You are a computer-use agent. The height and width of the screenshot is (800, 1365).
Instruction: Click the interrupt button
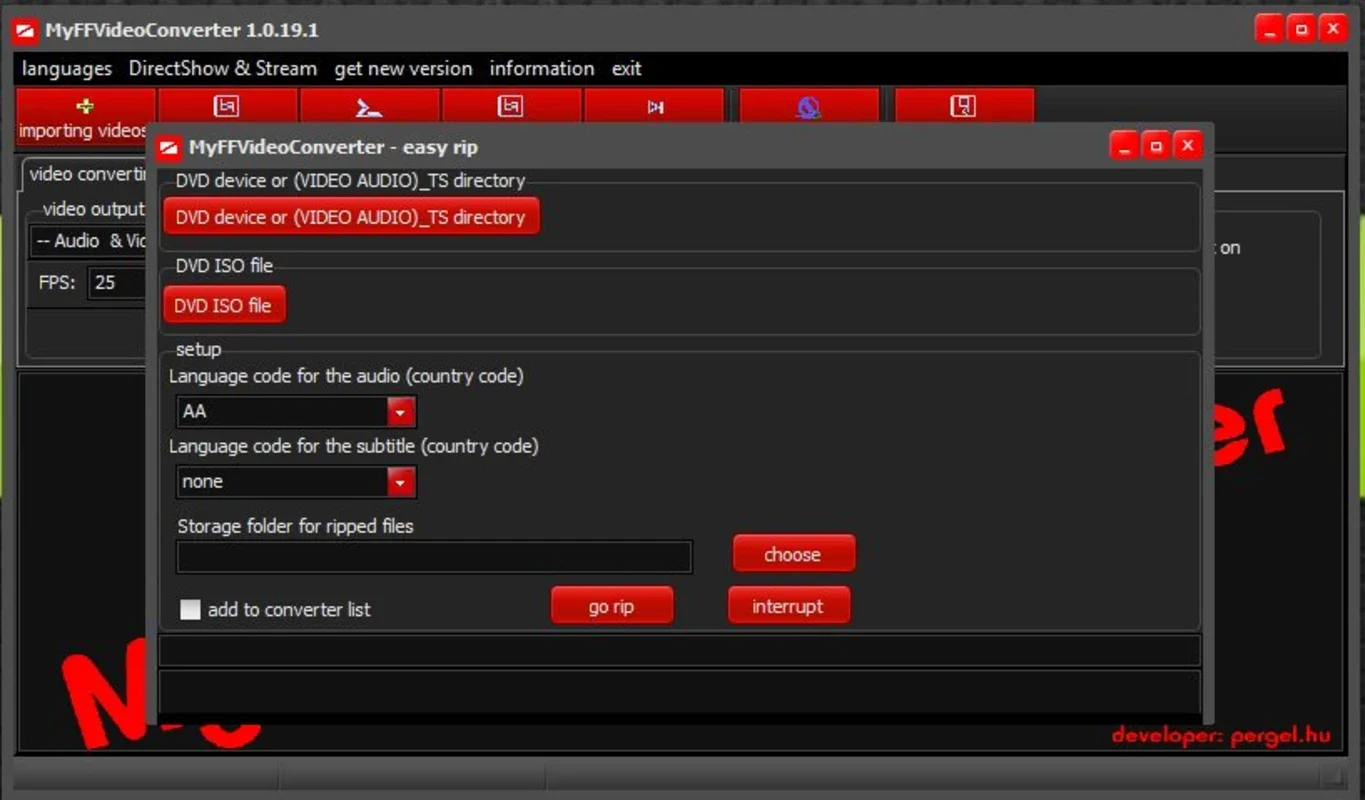788,606
